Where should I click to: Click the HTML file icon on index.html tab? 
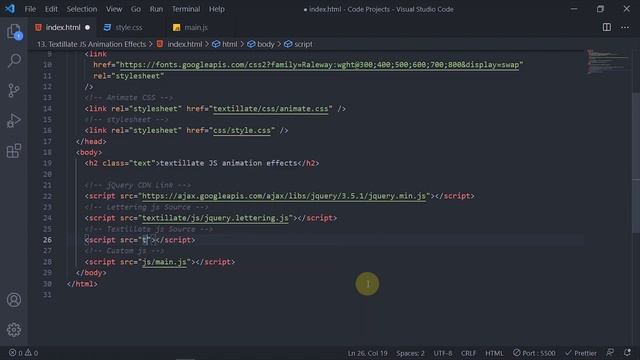click(38, 27)
